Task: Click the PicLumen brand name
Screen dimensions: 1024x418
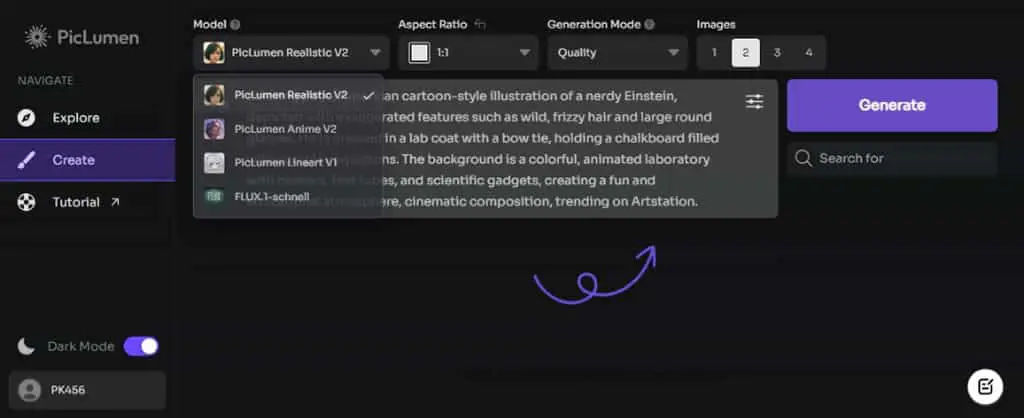Action: (x=98, y=38)
